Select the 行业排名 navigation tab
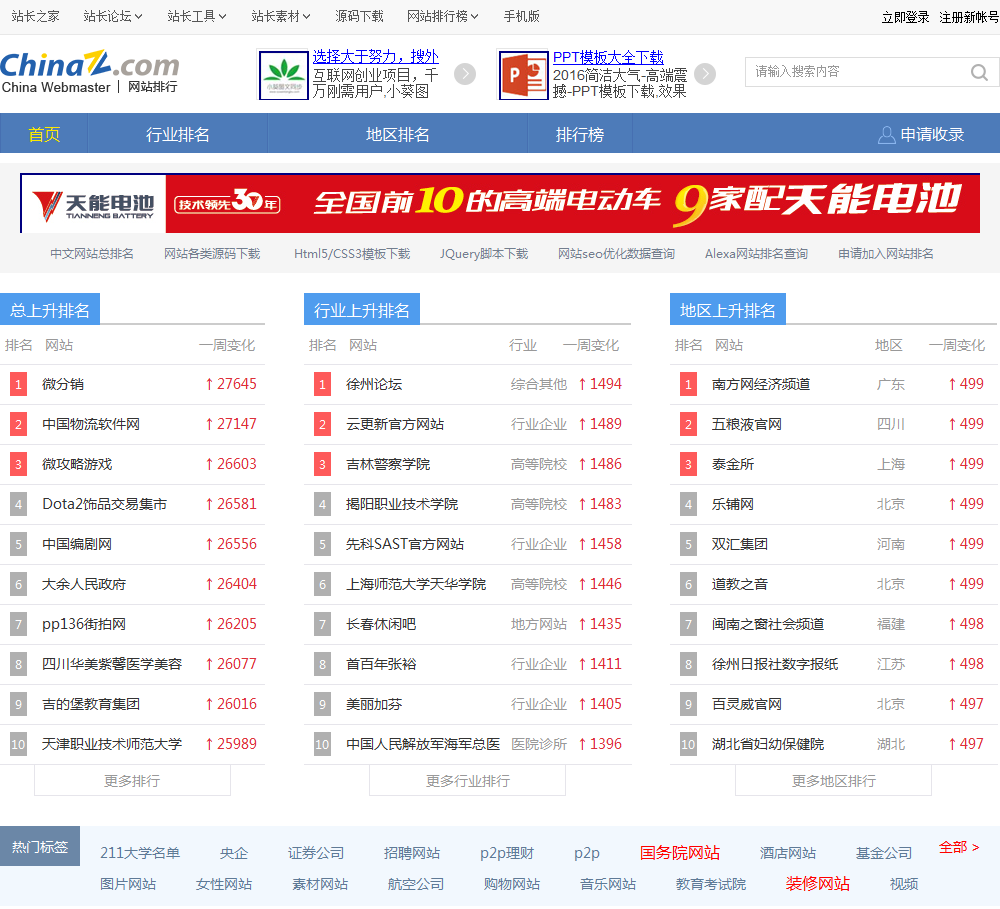Screen dimensions: 1000x909 pyautogui.click(x=178, y=134)
